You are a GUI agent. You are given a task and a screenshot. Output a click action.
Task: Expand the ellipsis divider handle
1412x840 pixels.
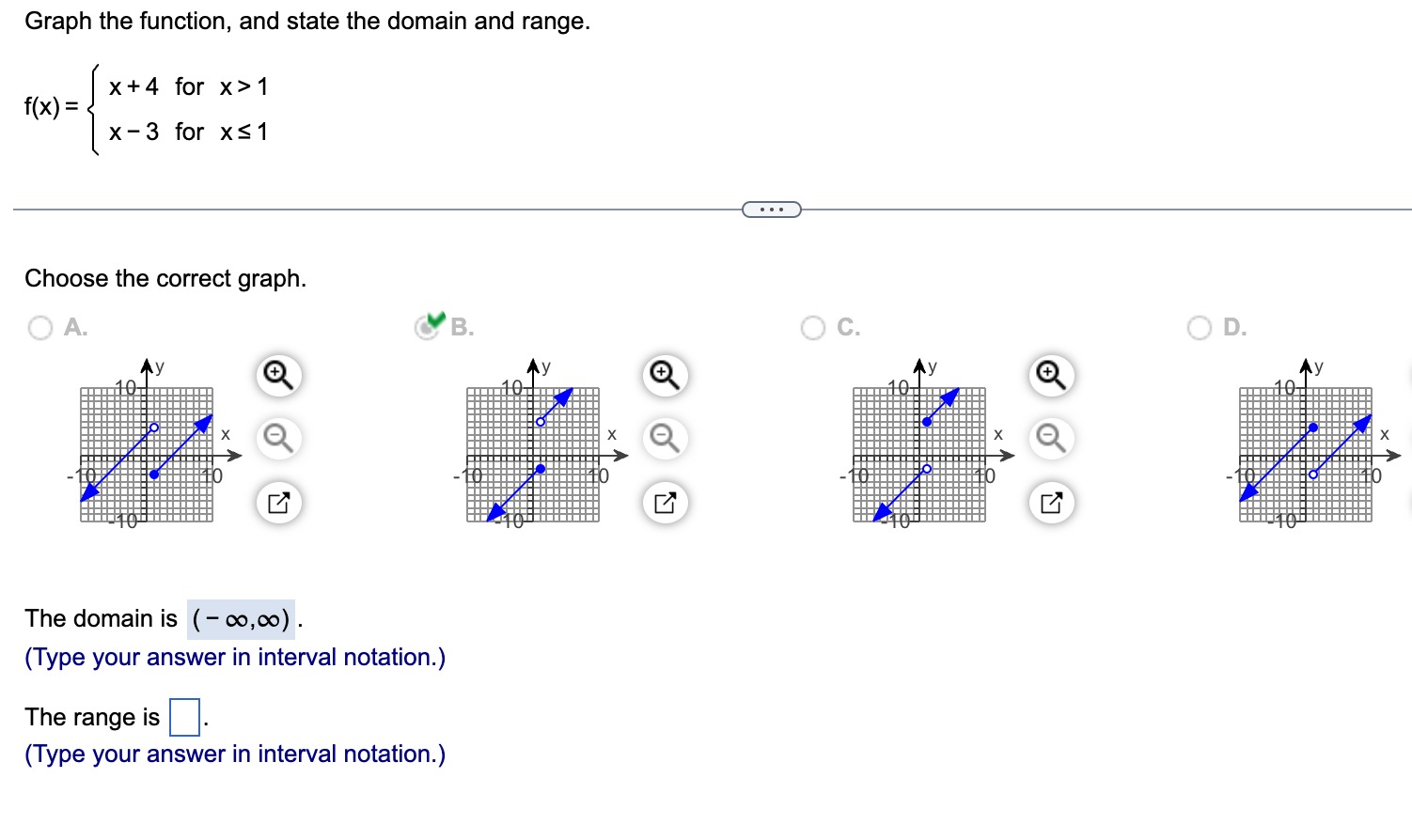(772, 209)
